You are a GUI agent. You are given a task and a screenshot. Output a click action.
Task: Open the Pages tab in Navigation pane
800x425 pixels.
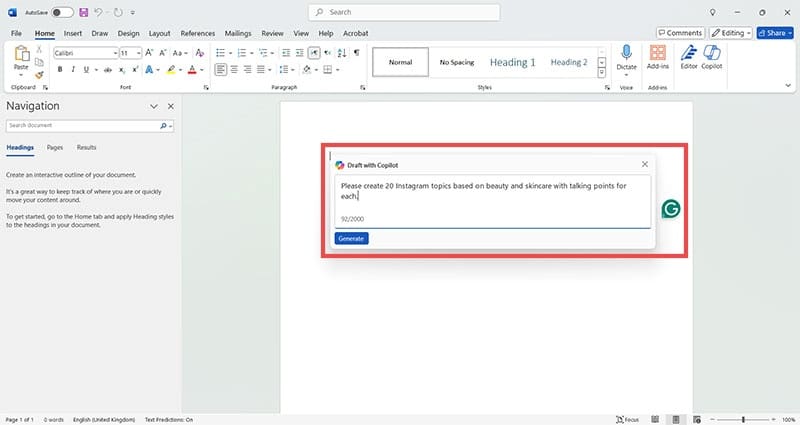coord(55,147)
